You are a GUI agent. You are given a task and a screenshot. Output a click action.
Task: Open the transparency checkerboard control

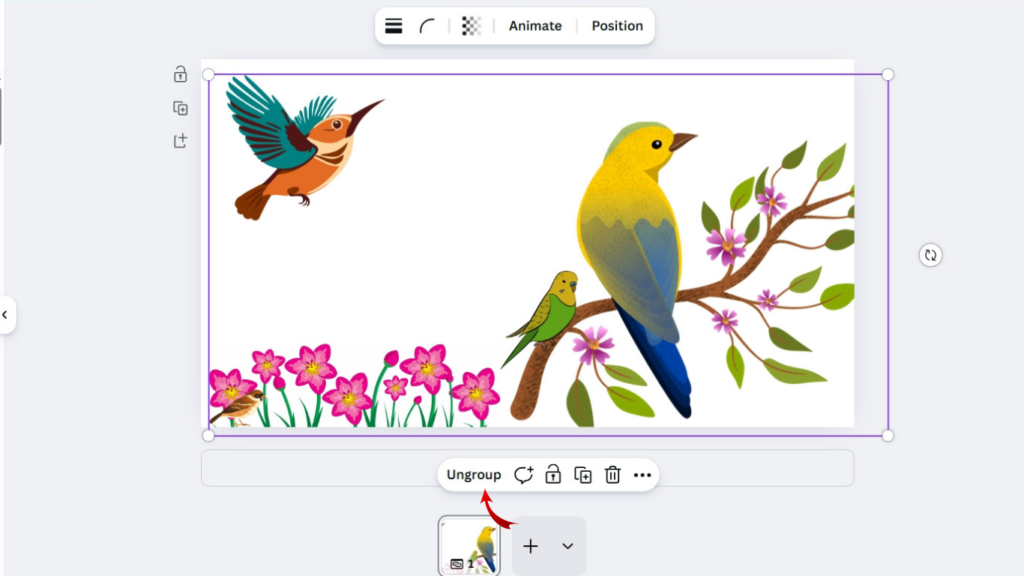(471, 26)
